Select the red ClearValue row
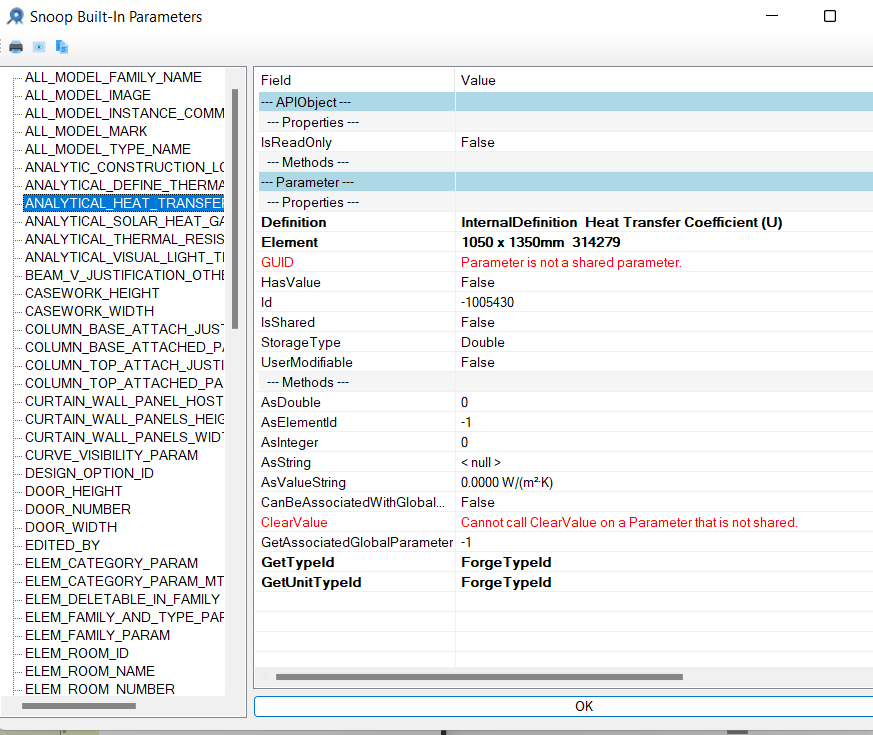Image resolution: width=873 pixels, height=735 pixels. click(566, 522)
